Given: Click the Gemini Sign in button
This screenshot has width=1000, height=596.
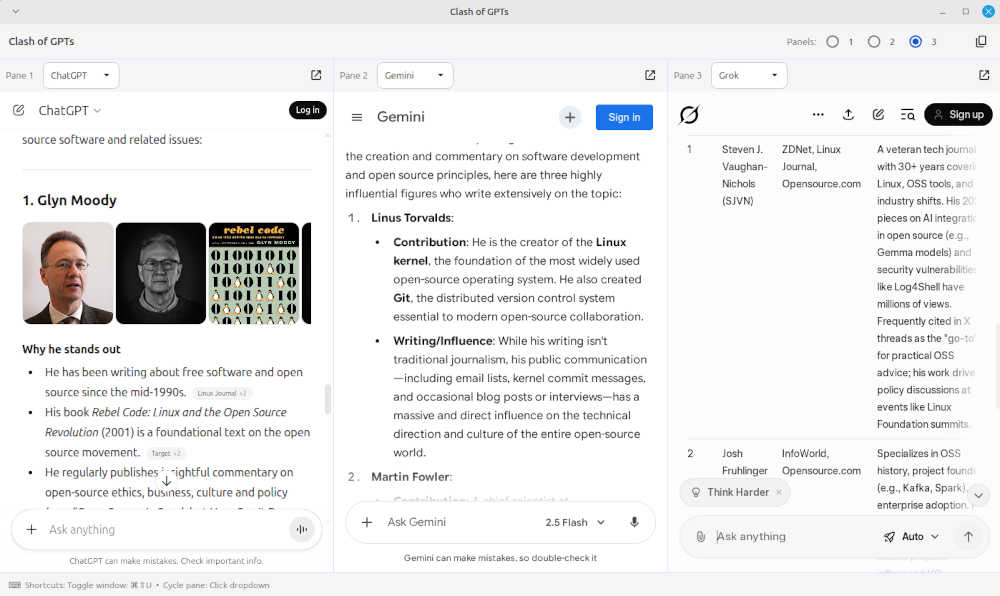Looking at the screenshot, I should coord(624,117).
